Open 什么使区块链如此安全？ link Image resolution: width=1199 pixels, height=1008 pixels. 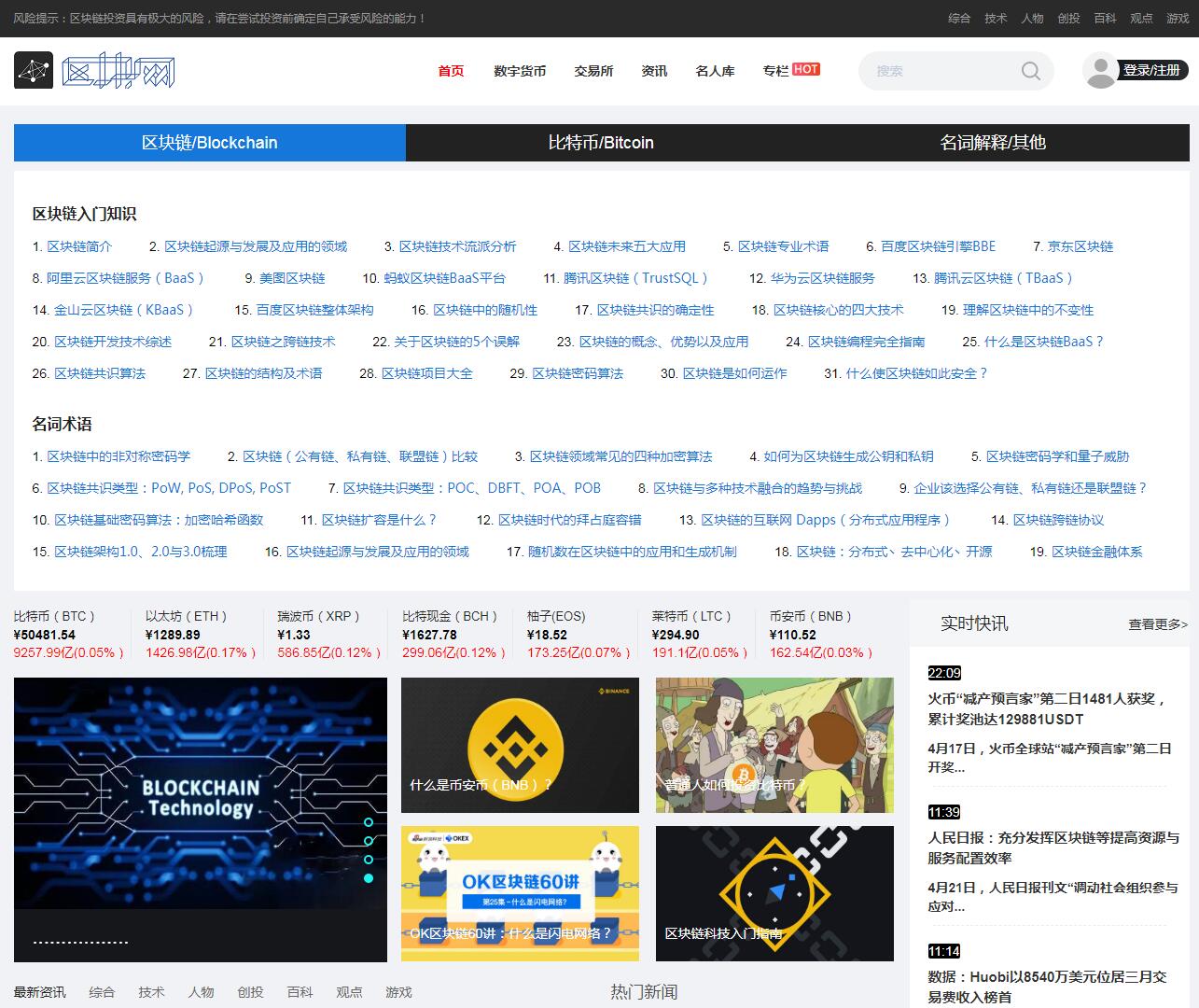pyautogui.click(x=917, y=373)
